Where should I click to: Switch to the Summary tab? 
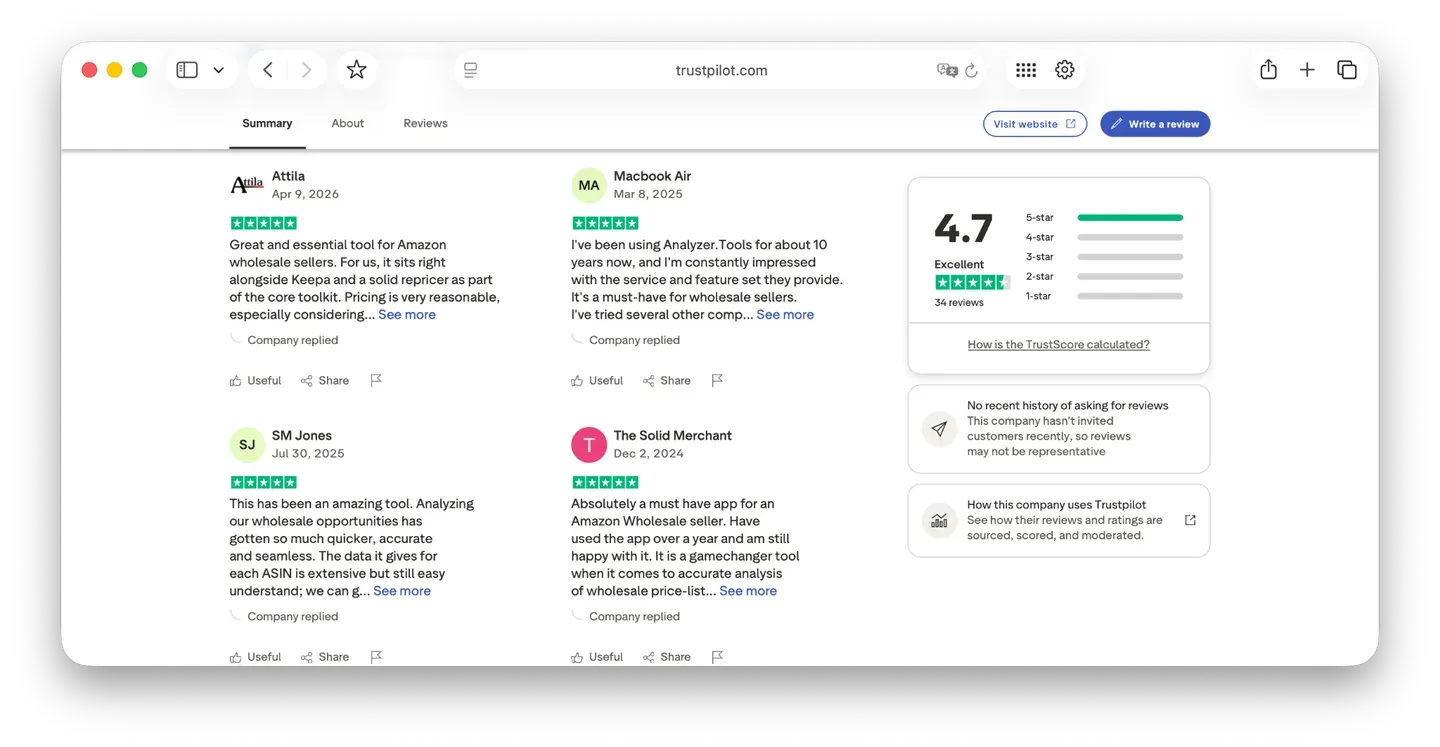[267, 124]
